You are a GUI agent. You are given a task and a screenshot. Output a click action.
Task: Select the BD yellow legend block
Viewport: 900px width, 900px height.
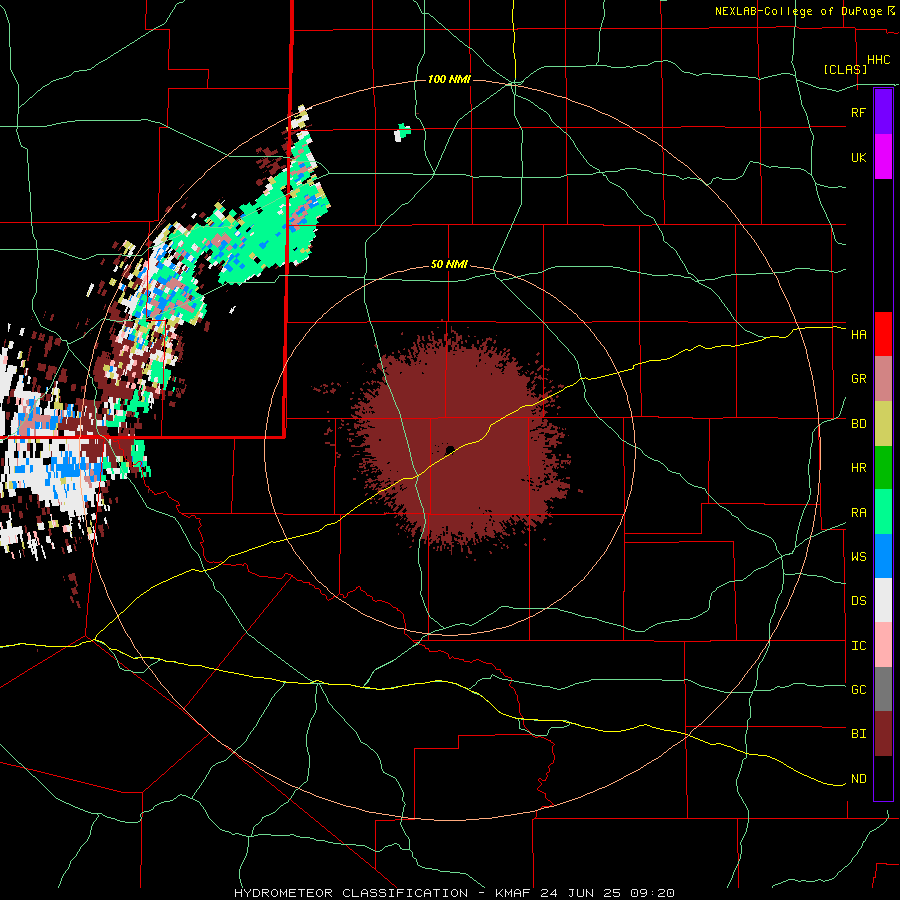click(x=883, y=424)
